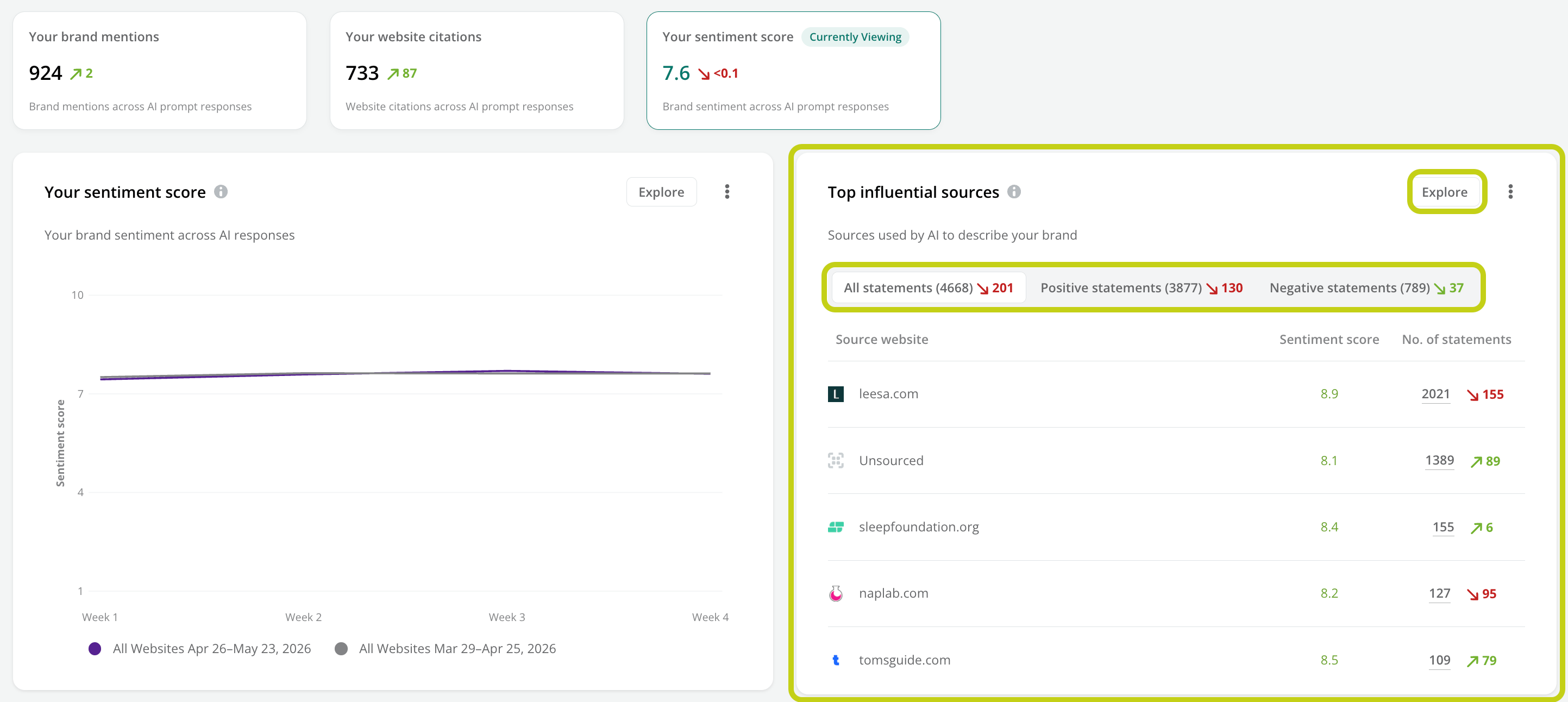Click the 924 brand mentions value
The height and width of the screenshot is (702, 1568).
pyautogui.click(x=45, y=73)
